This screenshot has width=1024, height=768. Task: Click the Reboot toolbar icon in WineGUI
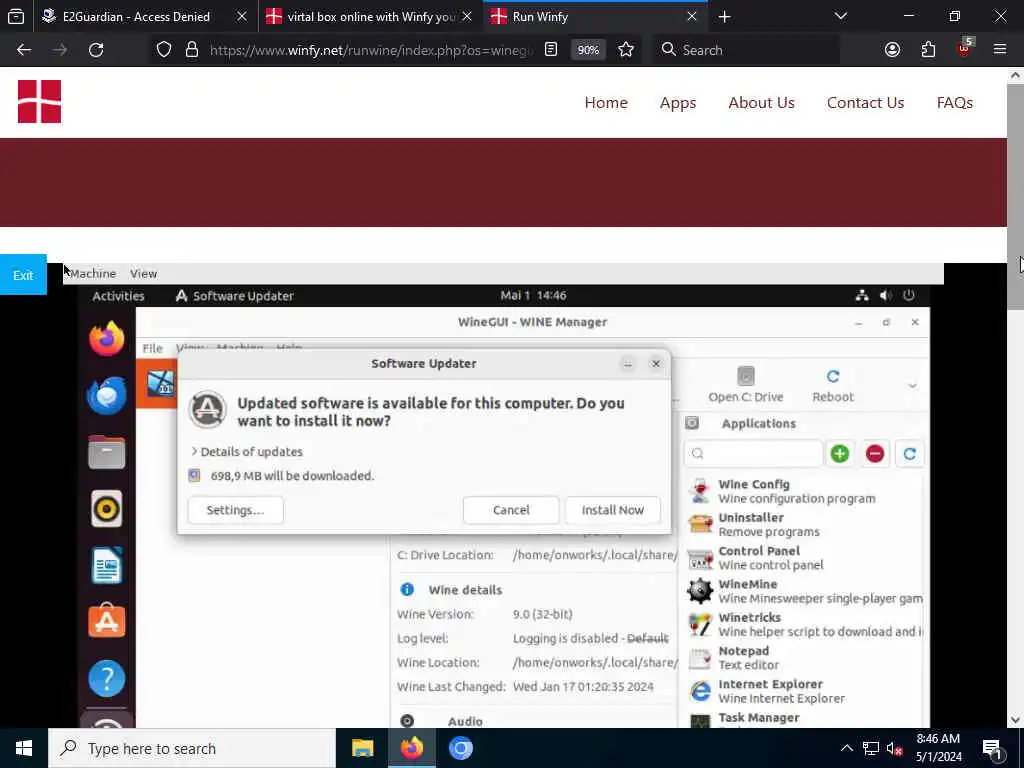click(x=833, y=385)
